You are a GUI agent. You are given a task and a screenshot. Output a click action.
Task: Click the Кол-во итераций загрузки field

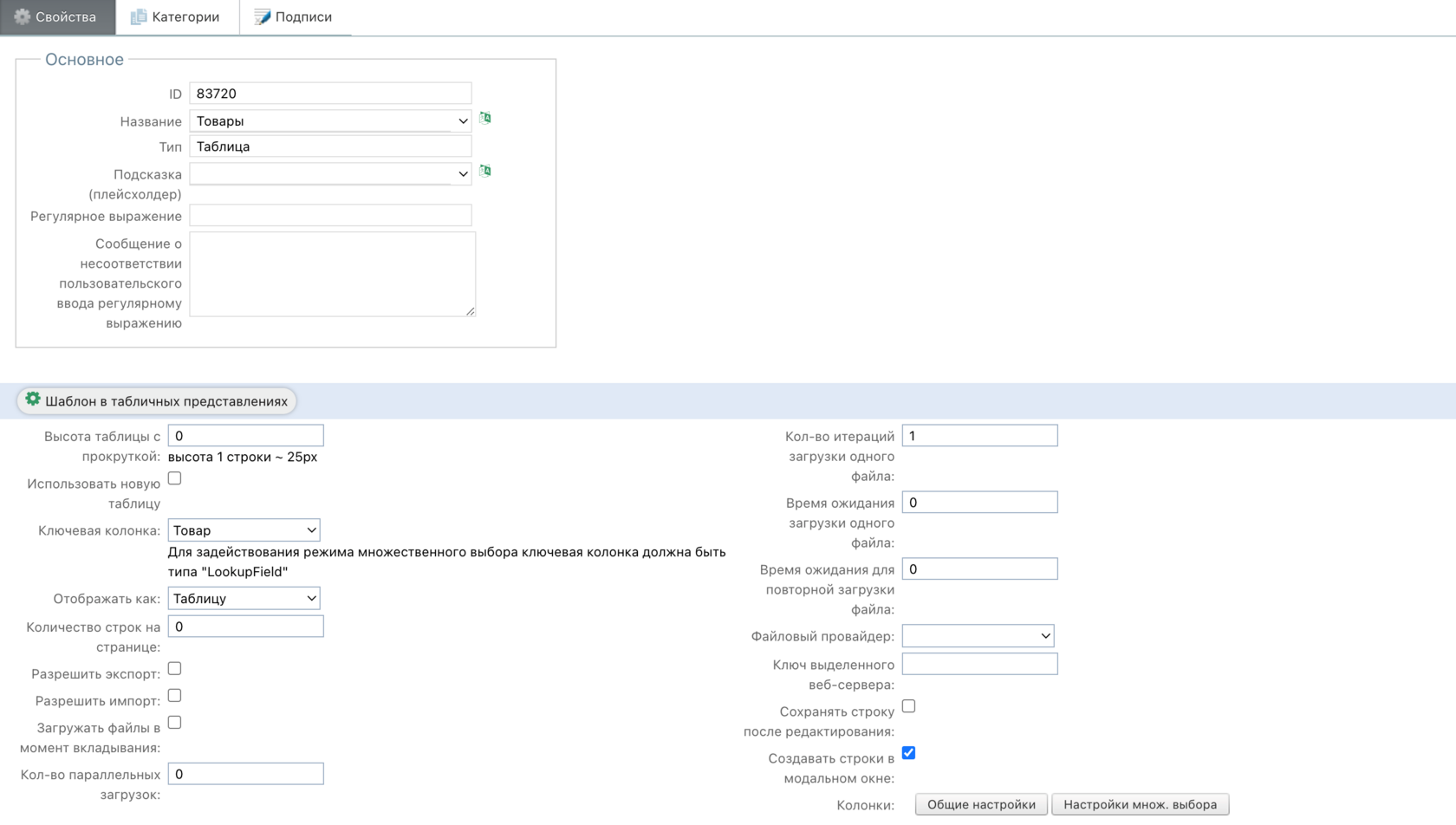(979, 436)
